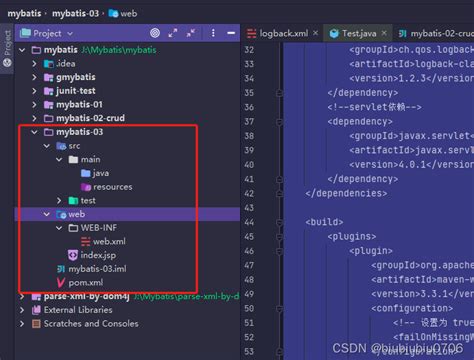Click the External Libraries icon
The image size is (474, 360).
point(36,310)
